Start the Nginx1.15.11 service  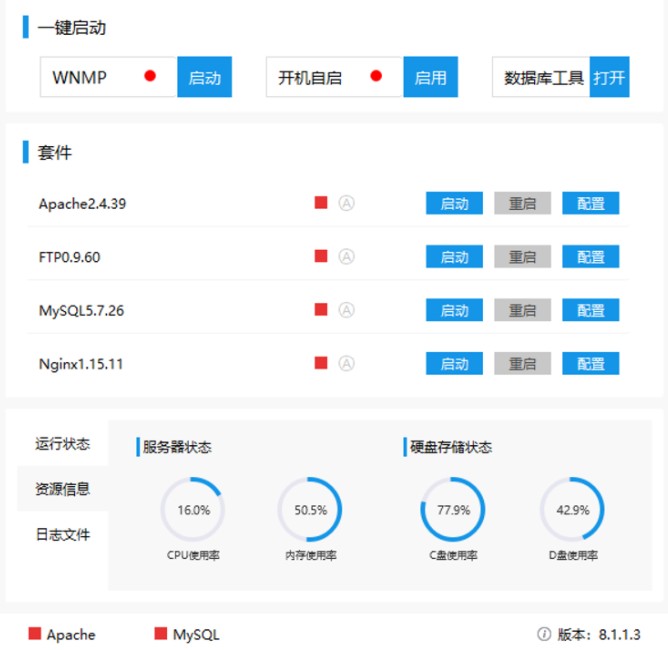coord(454,363)
